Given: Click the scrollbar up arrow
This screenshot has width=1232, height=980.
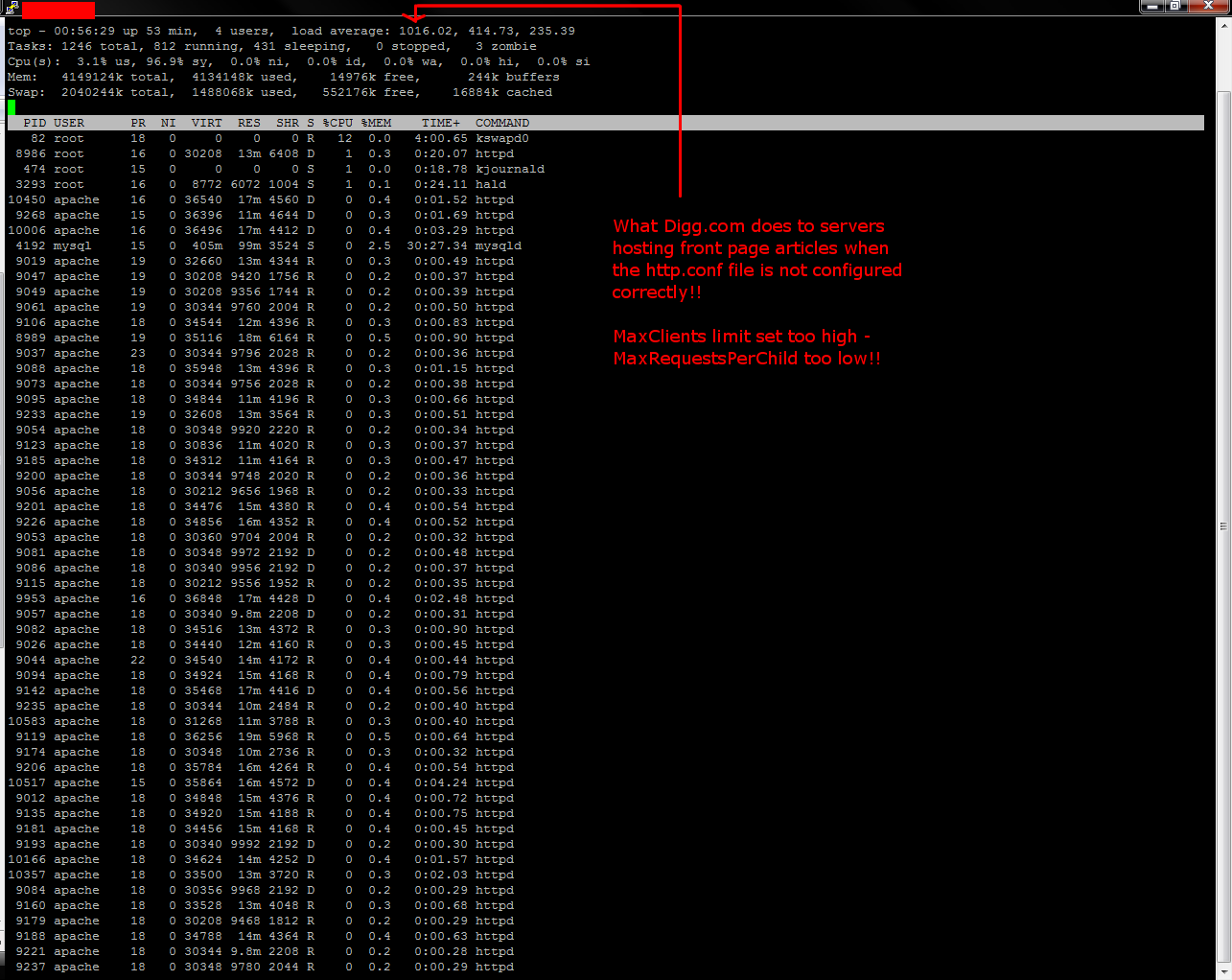Looking at the screenshot, I should pyautogui.click(x=1223, y=27).
